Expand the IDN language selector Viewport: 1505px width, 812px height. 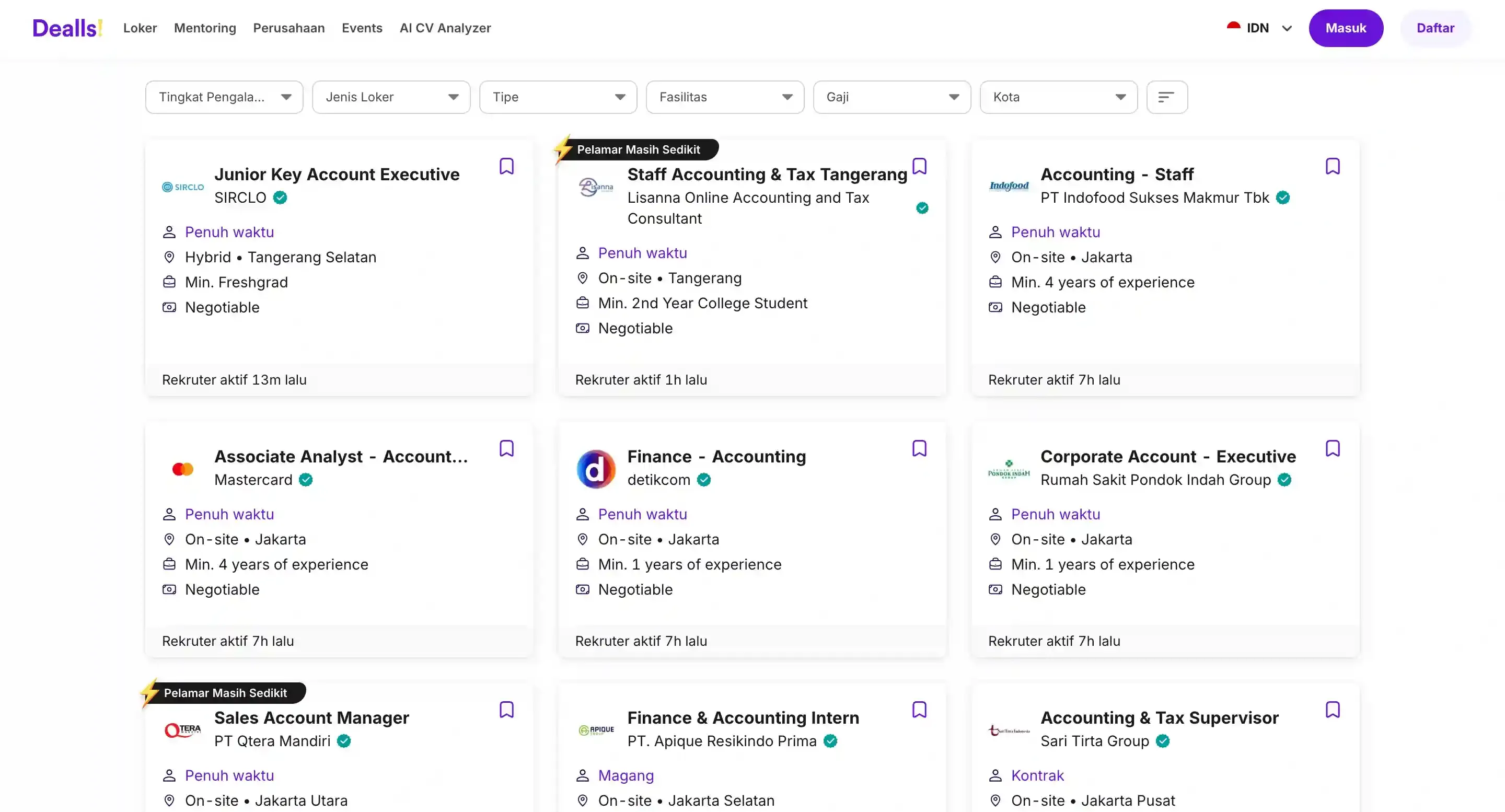1259,28
